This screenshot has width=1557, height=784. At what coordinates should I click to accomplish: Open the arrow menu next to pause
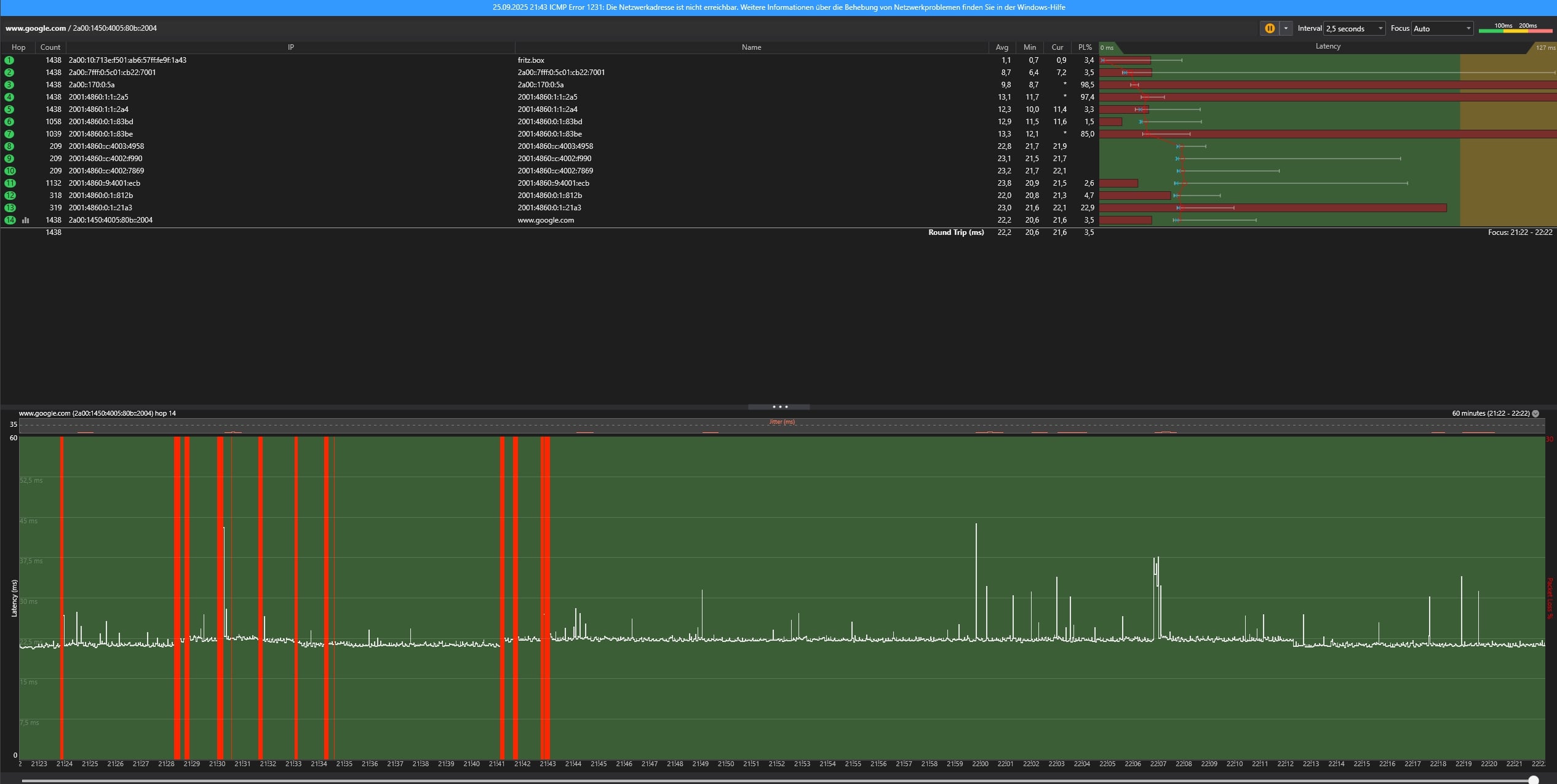(1286, 28)
